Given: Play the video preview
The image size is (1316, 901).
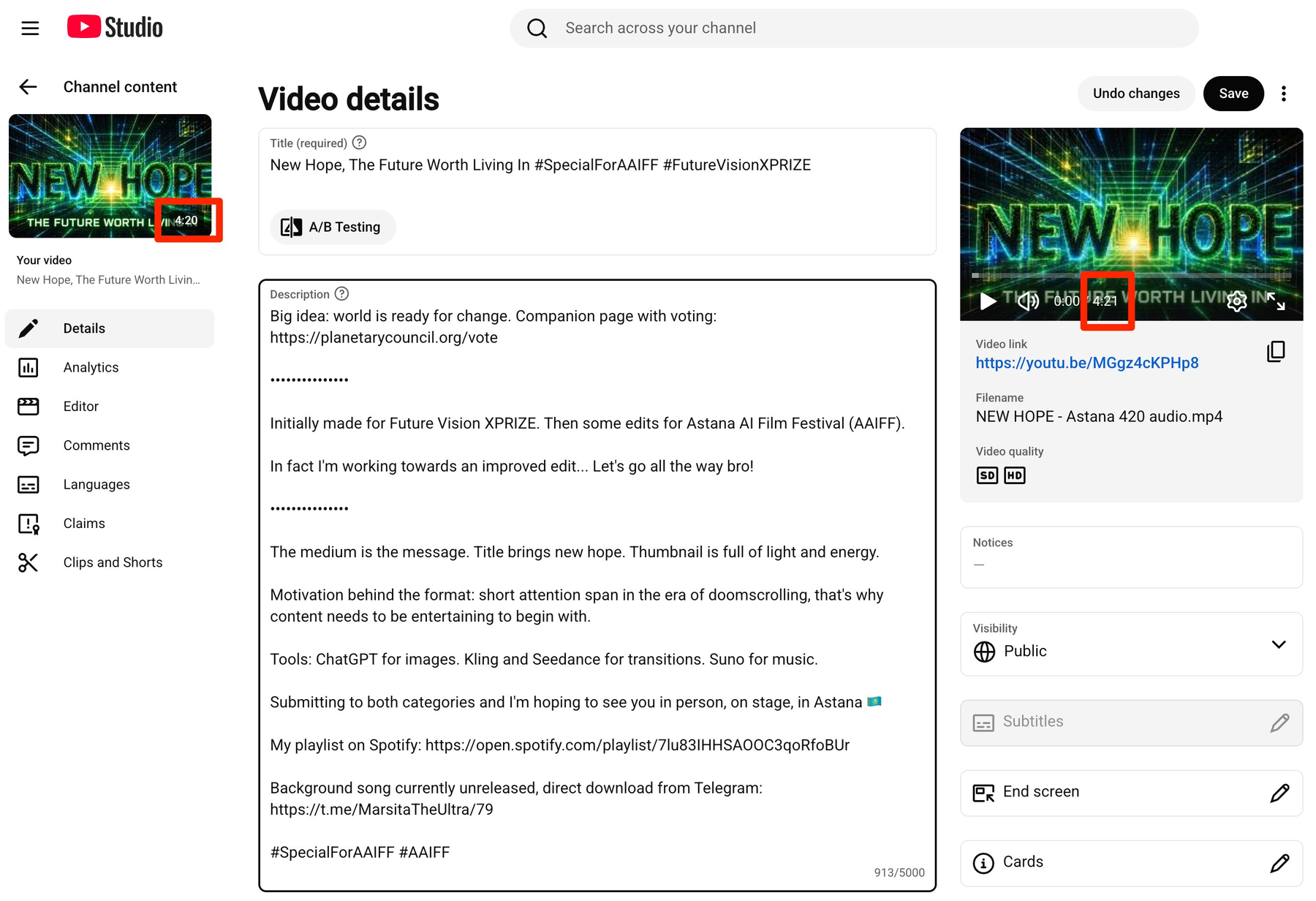Looking at the screenshot, I should tap(988, 301).
